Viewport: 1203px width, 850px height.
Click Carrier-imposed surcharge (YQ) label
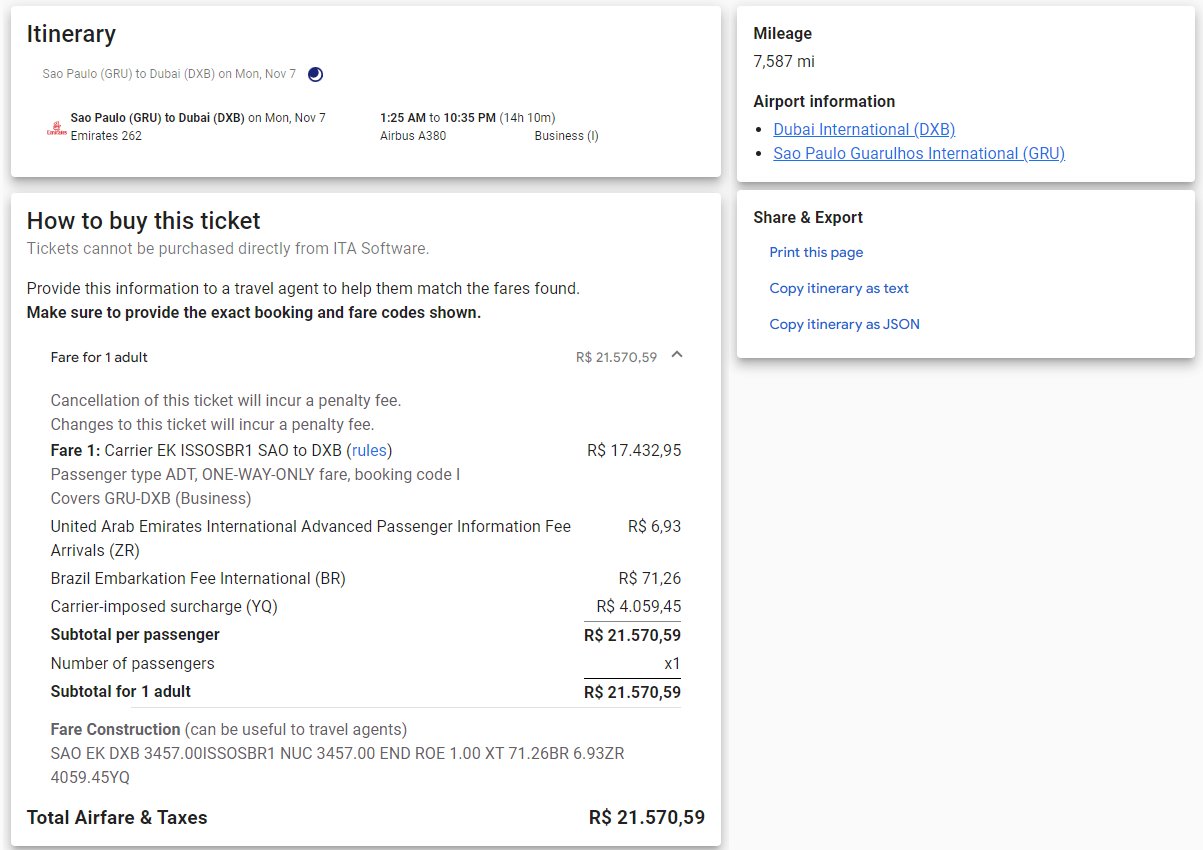click(x=164, y=606)
